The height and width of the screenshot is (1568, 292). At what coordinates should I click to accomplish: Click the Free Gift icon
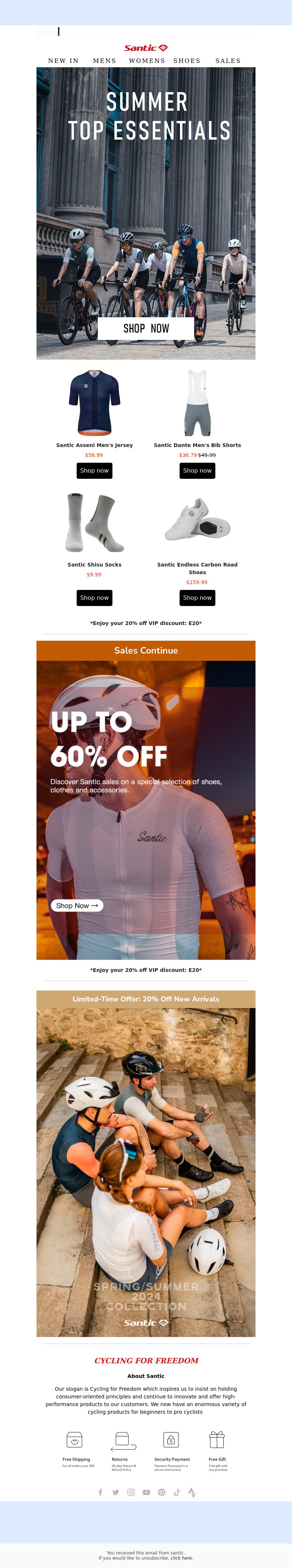(x=217, y=1440)
